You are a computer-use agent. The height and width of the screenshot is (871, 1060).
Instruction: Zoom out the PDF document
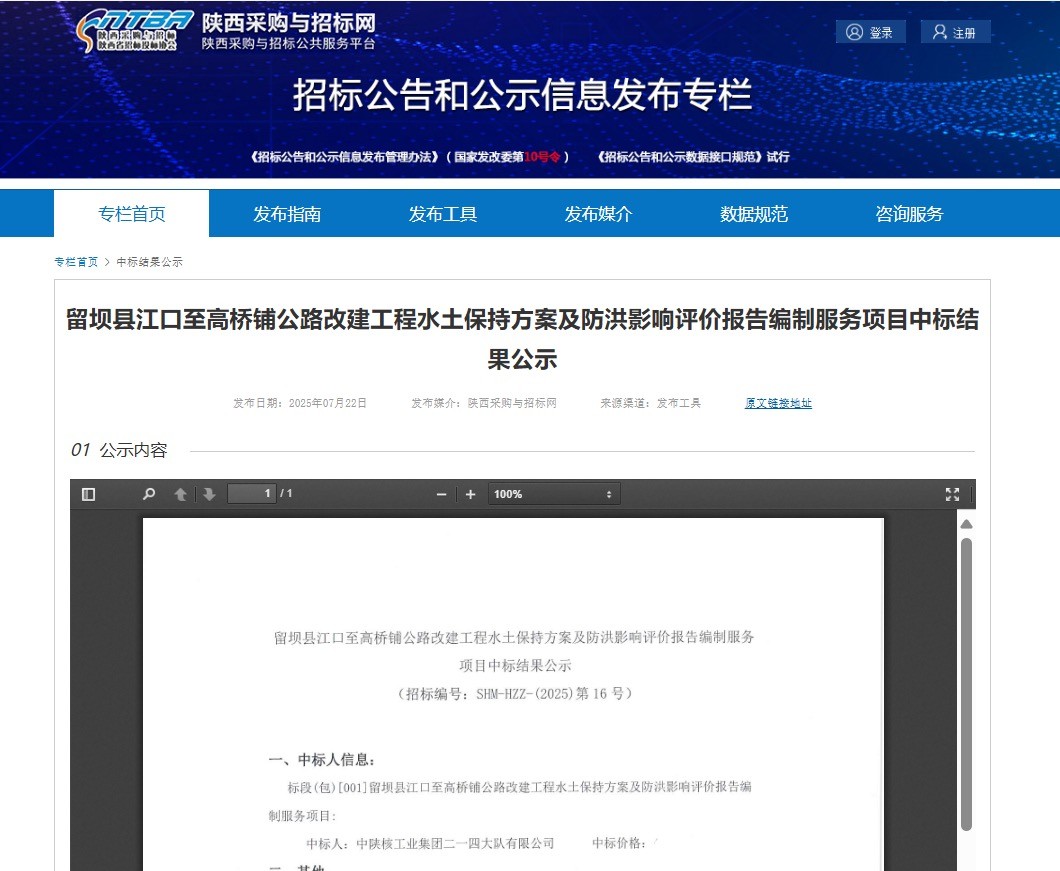tap(441, 494)
